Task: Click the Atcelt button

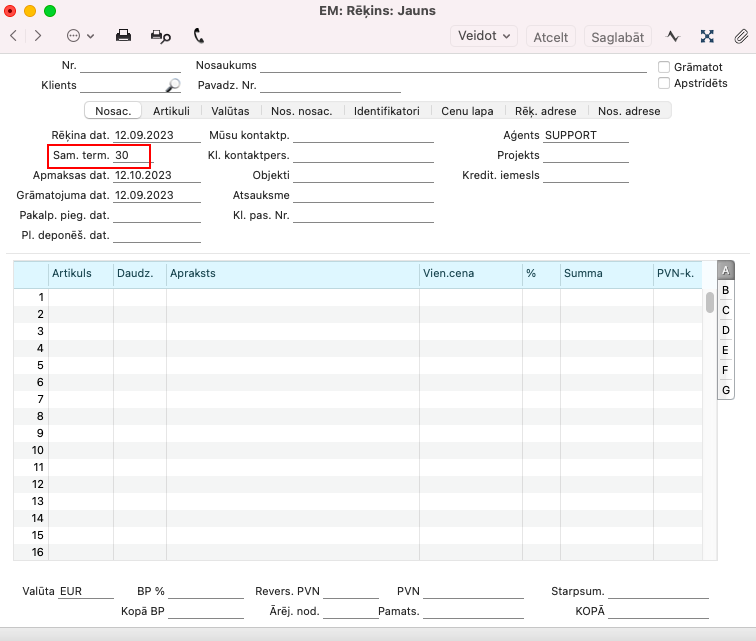Action: tap(551, 36)
